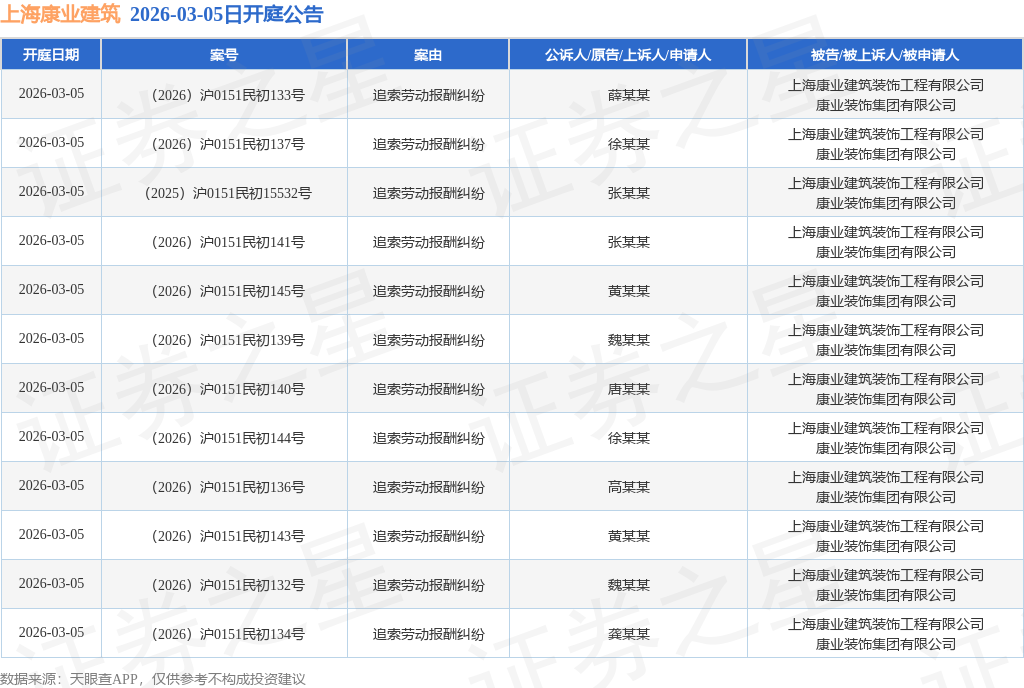Click 上海康业建筑装饰工程有限公司 in the 141号 row

coord(886,232)
